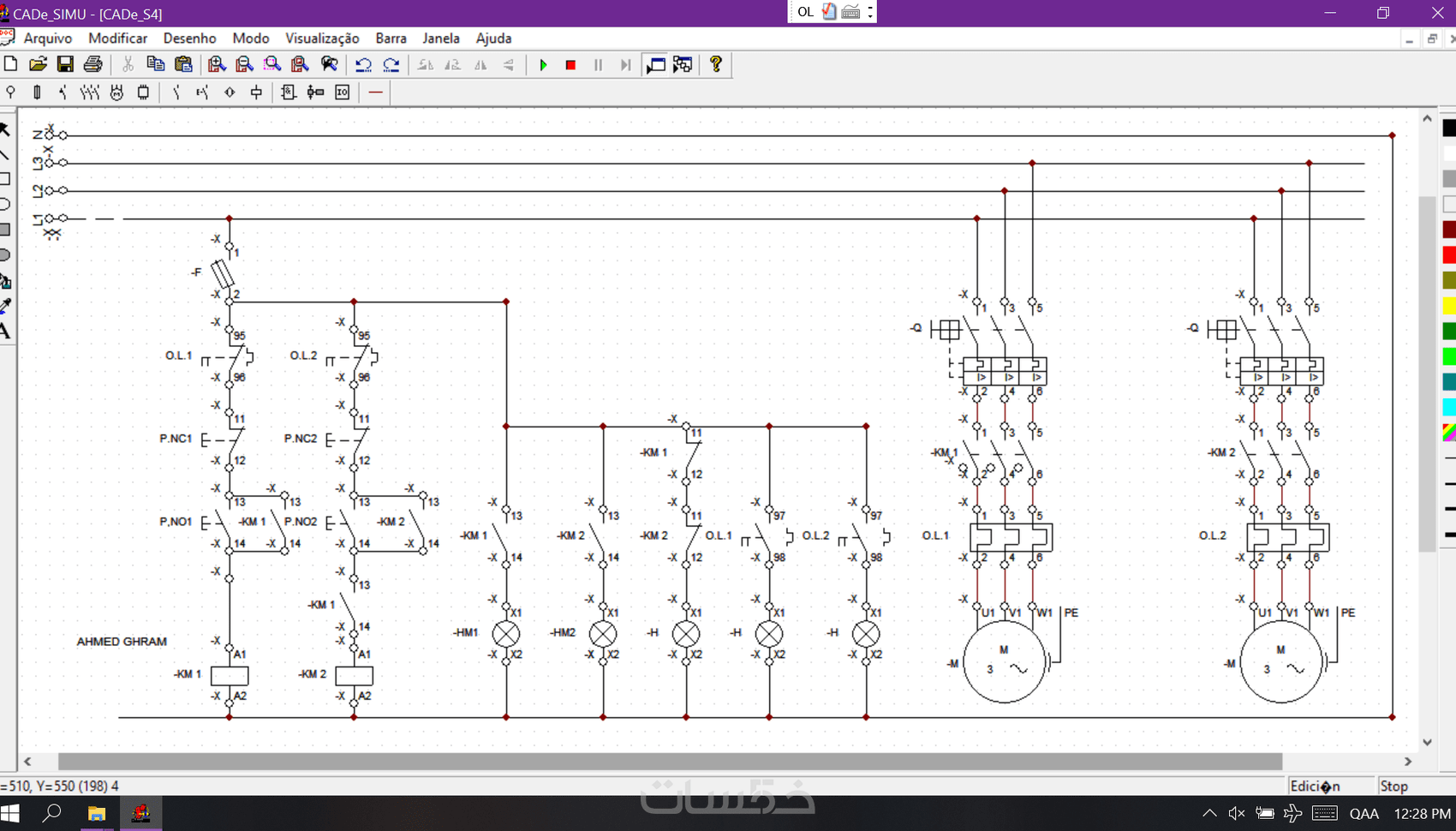Click the taskbar search magnifier

tap(52, 813)
